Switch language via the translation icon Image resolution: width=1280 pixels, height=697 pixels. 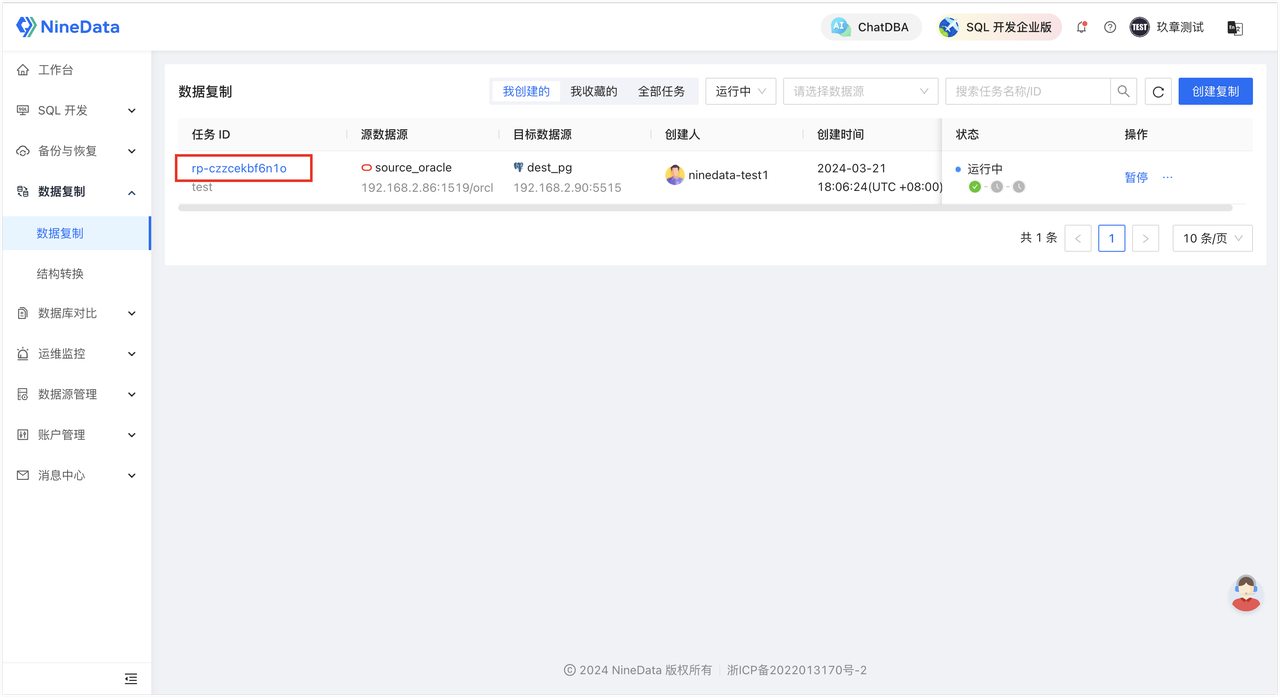1235,27
